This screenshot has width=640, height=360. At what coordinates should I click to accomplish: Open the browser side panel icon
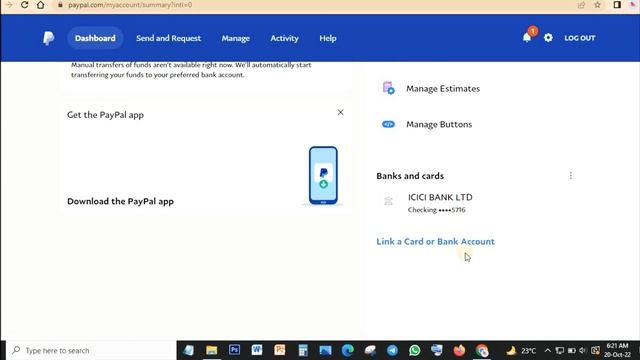(617, 5)
